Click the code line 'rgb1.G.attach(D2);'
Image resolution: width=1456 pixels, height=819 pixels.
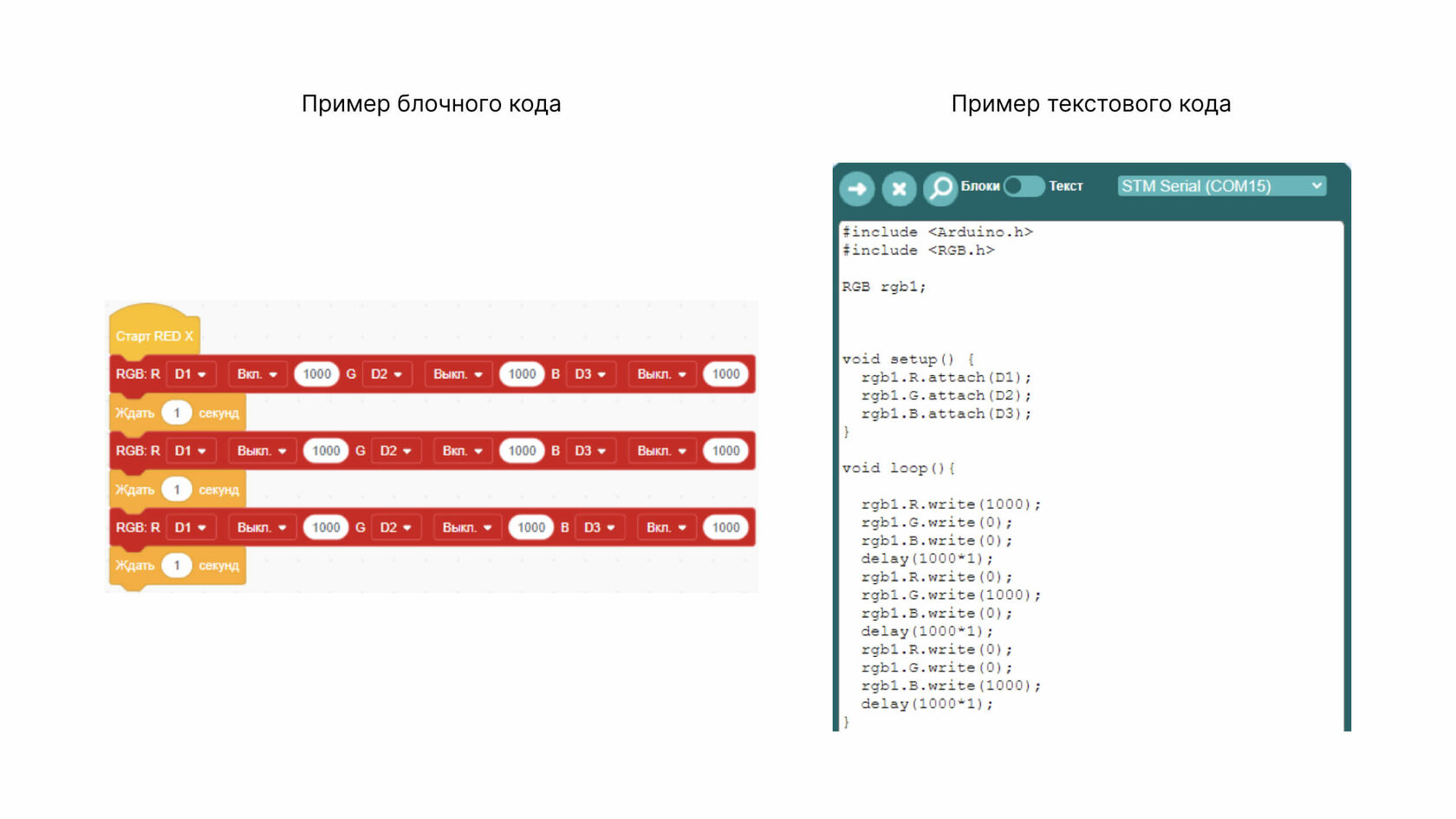click(946, 395)
